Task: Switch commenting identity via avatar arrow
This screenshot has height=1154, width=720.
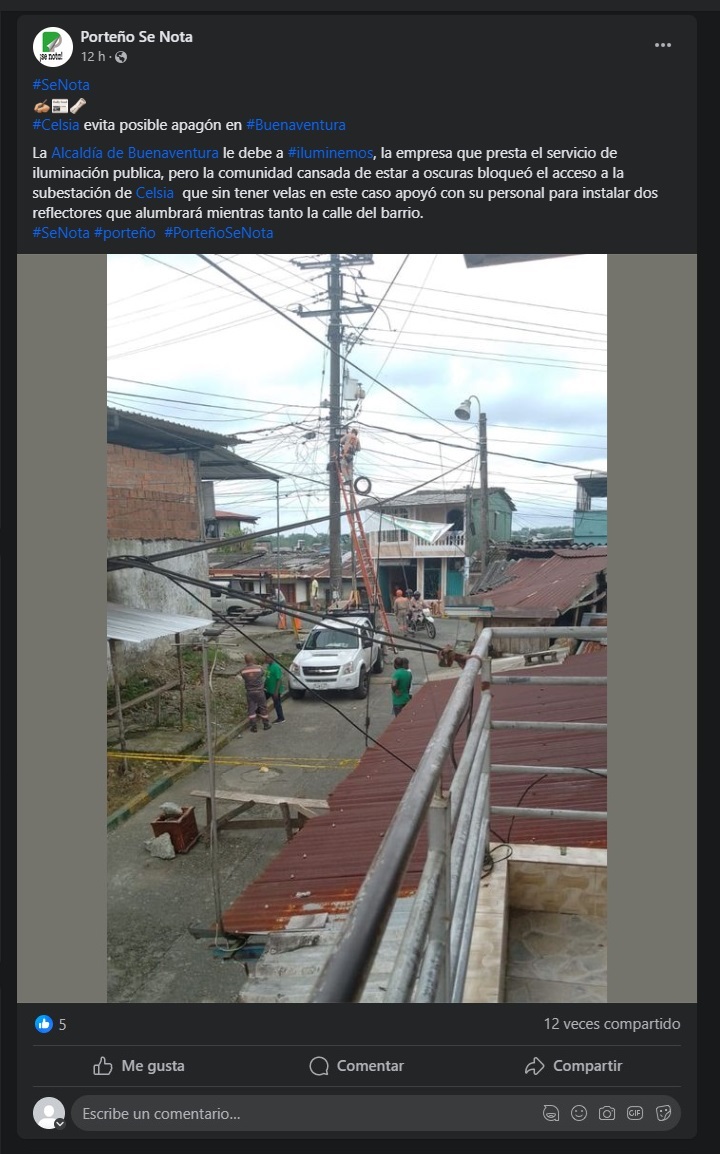Action: tap(60, 1124)
